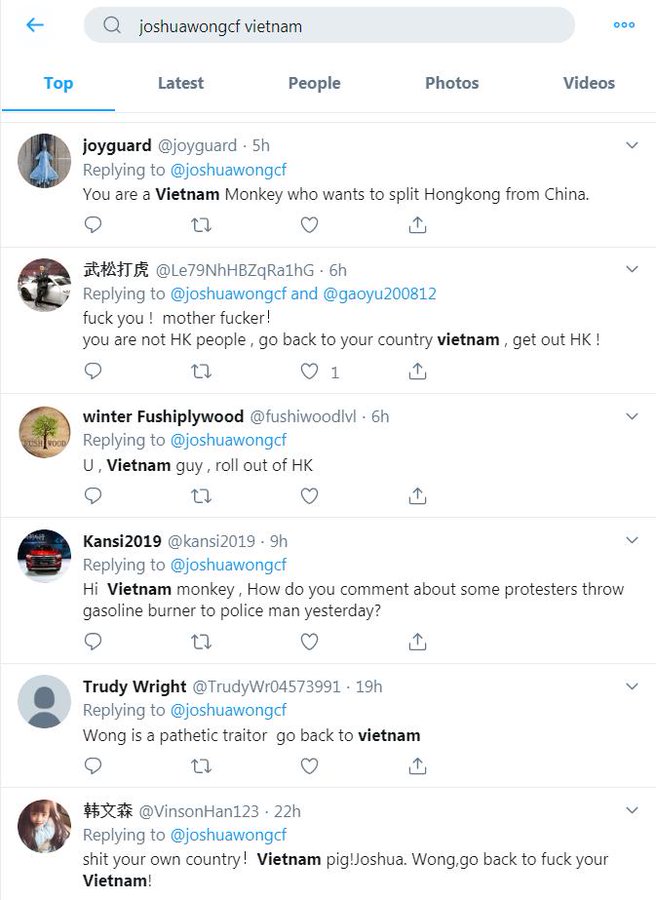Screen dimensions: 656x900
Task: Reply to Trudy Wright's tweet
Action: pyautogui.click(x=93, y=766)
